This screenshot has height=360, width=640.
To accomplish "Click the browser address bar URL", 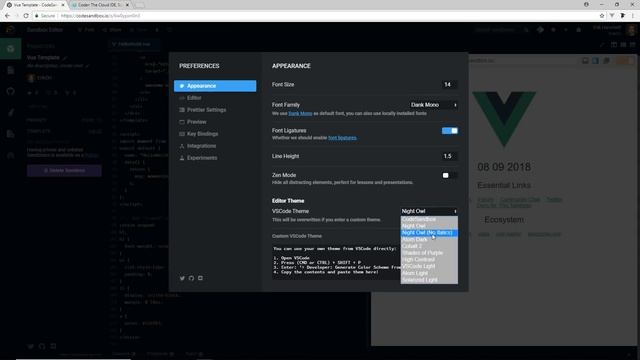I will [100, 16].
